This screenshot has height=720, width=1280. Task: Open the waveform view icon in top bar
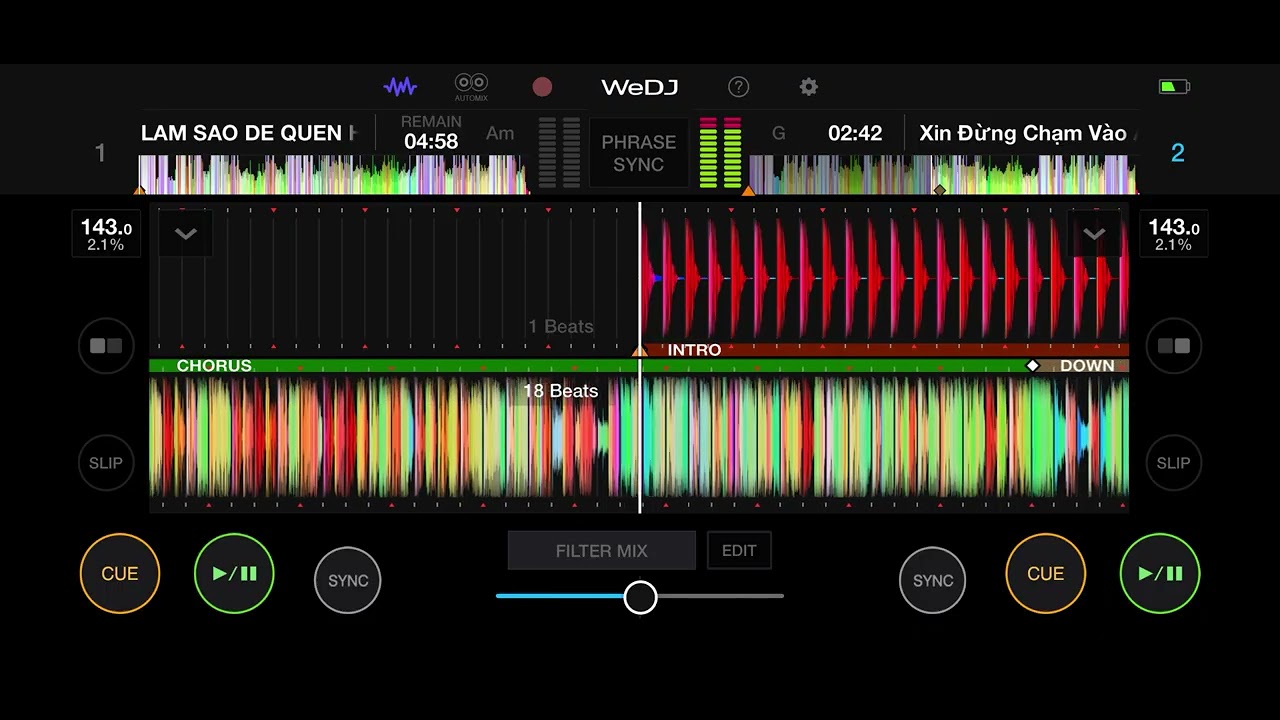400,87
